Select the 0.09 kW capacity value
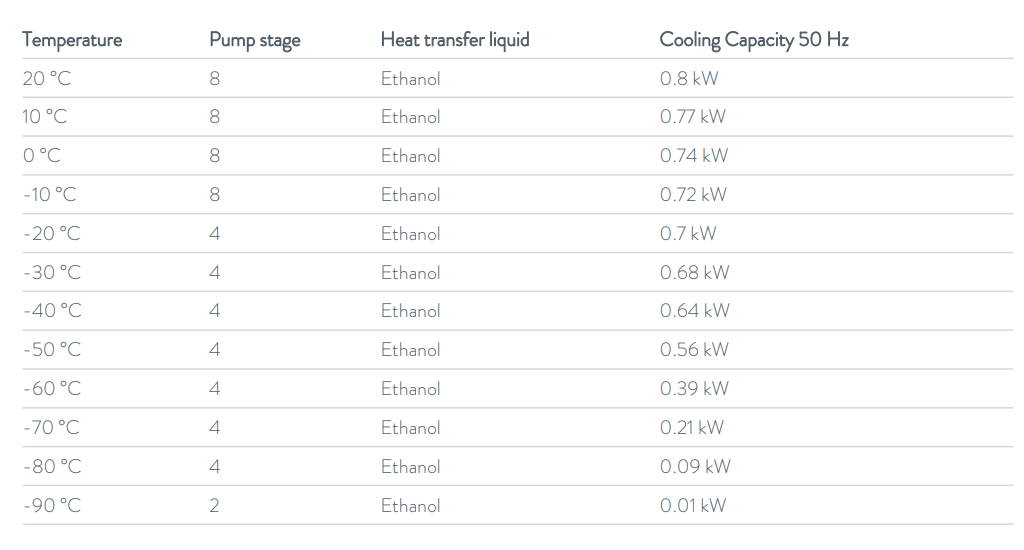This screenshot has width=1024, height=550. click(695, 466)
